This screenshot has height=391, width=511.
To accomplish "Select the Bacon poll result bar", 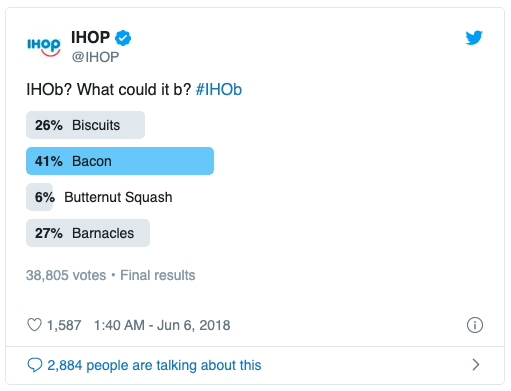I will pos(120,161).
